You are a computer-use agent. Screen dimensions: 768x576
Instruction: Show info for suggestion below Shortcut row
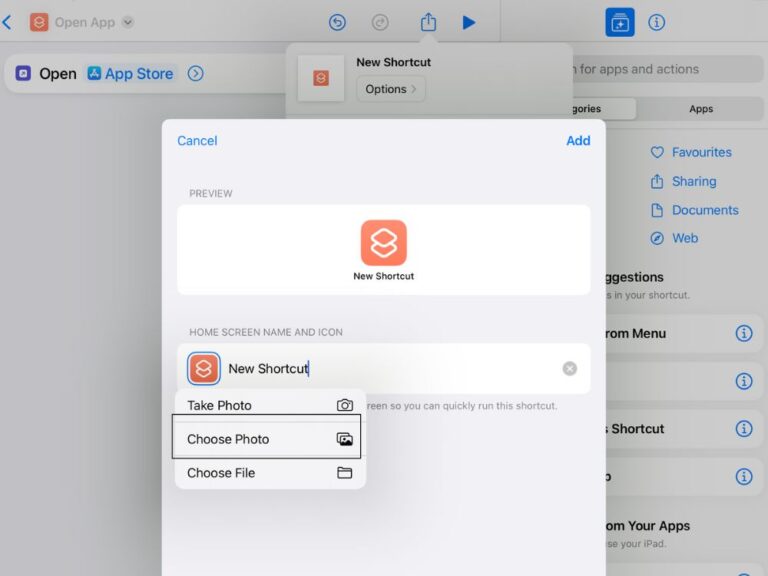(744, 476)
